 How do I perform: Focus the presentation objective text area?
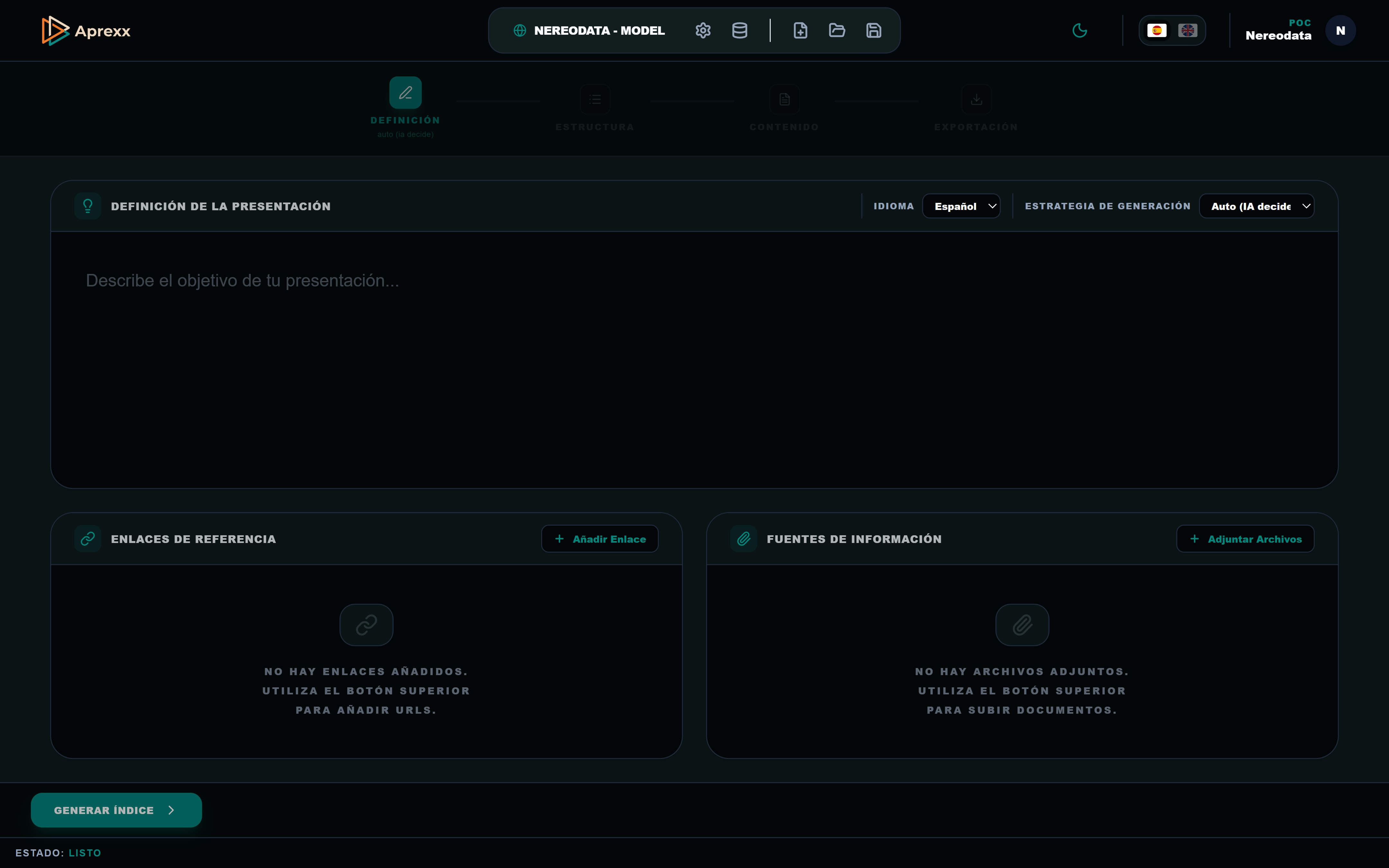click(694, 359)
